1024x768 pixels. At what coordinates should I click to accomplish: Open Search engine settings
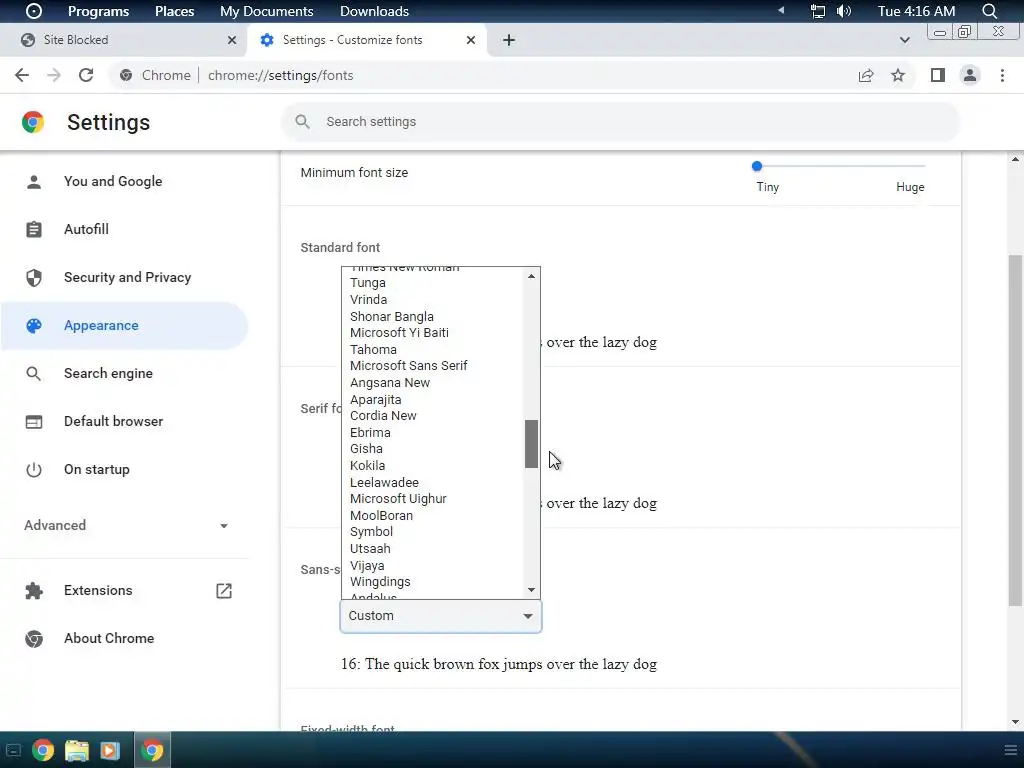[x=124, y=374]
